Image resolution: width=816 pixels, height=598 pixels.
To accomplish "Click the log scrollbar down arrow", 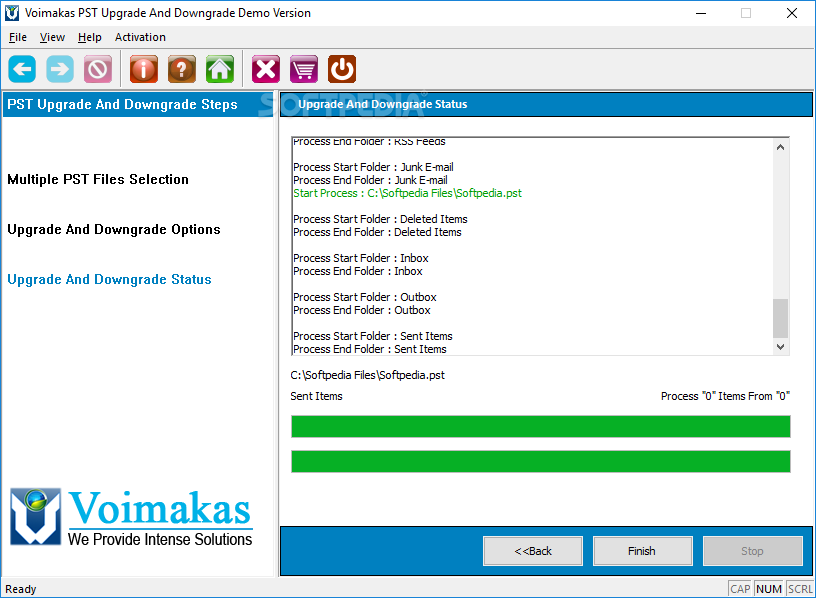I will pos(780,347).
